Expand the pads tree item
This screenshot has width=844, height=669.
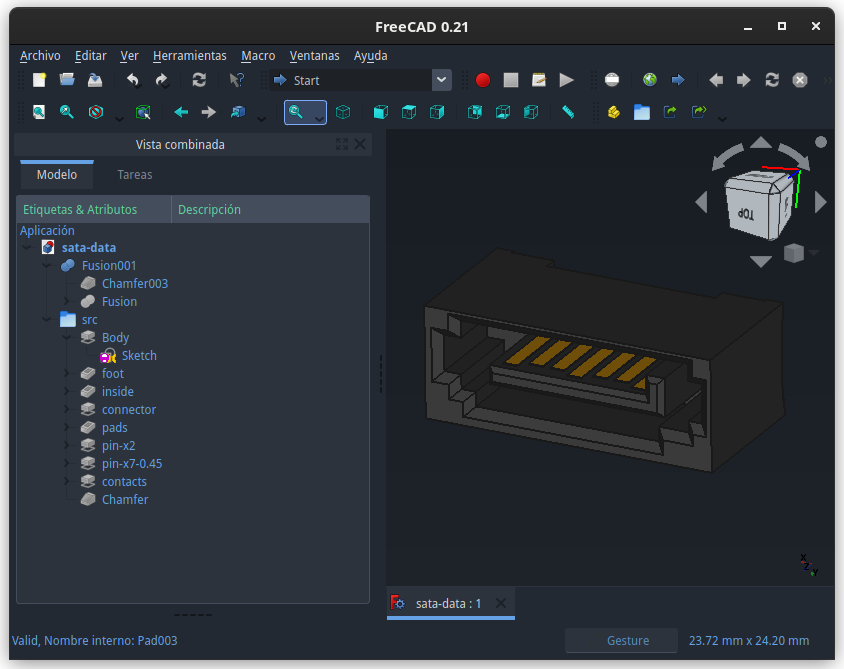67,427
